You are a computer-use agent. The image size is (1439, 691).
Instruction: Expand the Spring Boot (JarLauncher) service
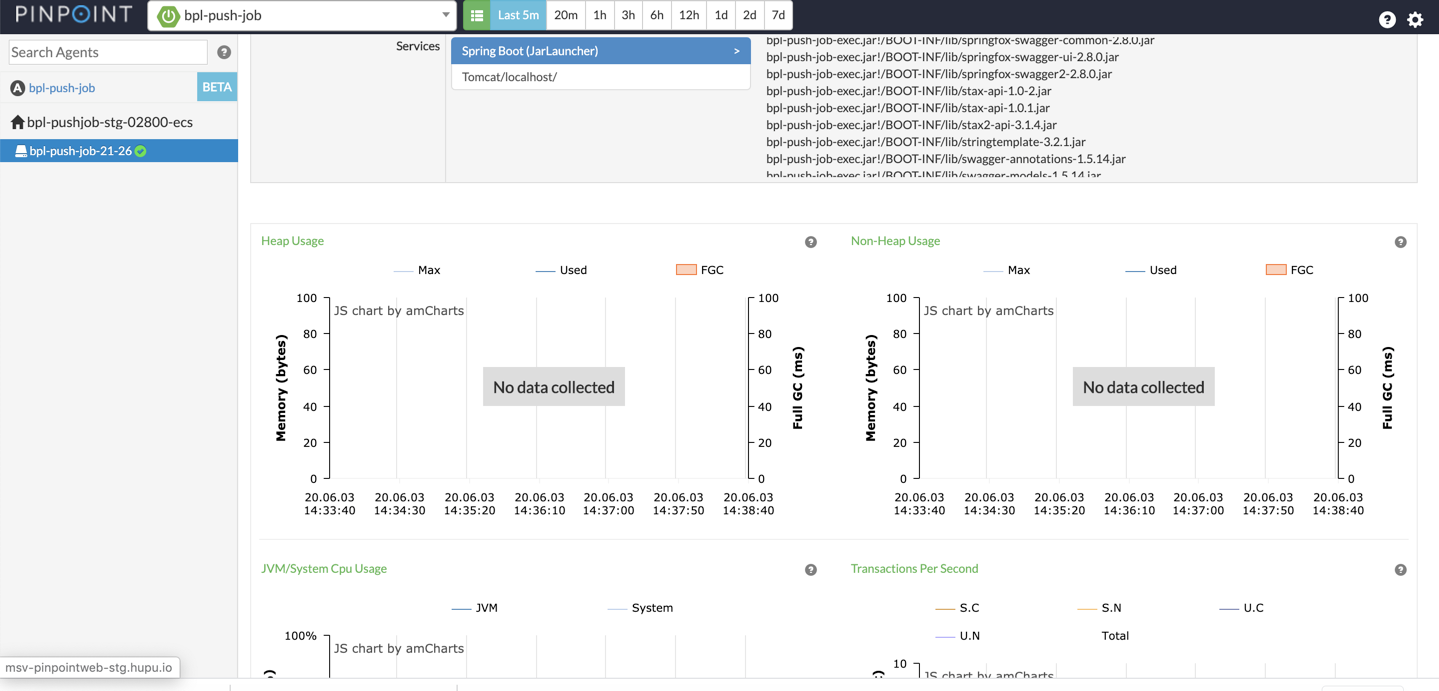601,50
